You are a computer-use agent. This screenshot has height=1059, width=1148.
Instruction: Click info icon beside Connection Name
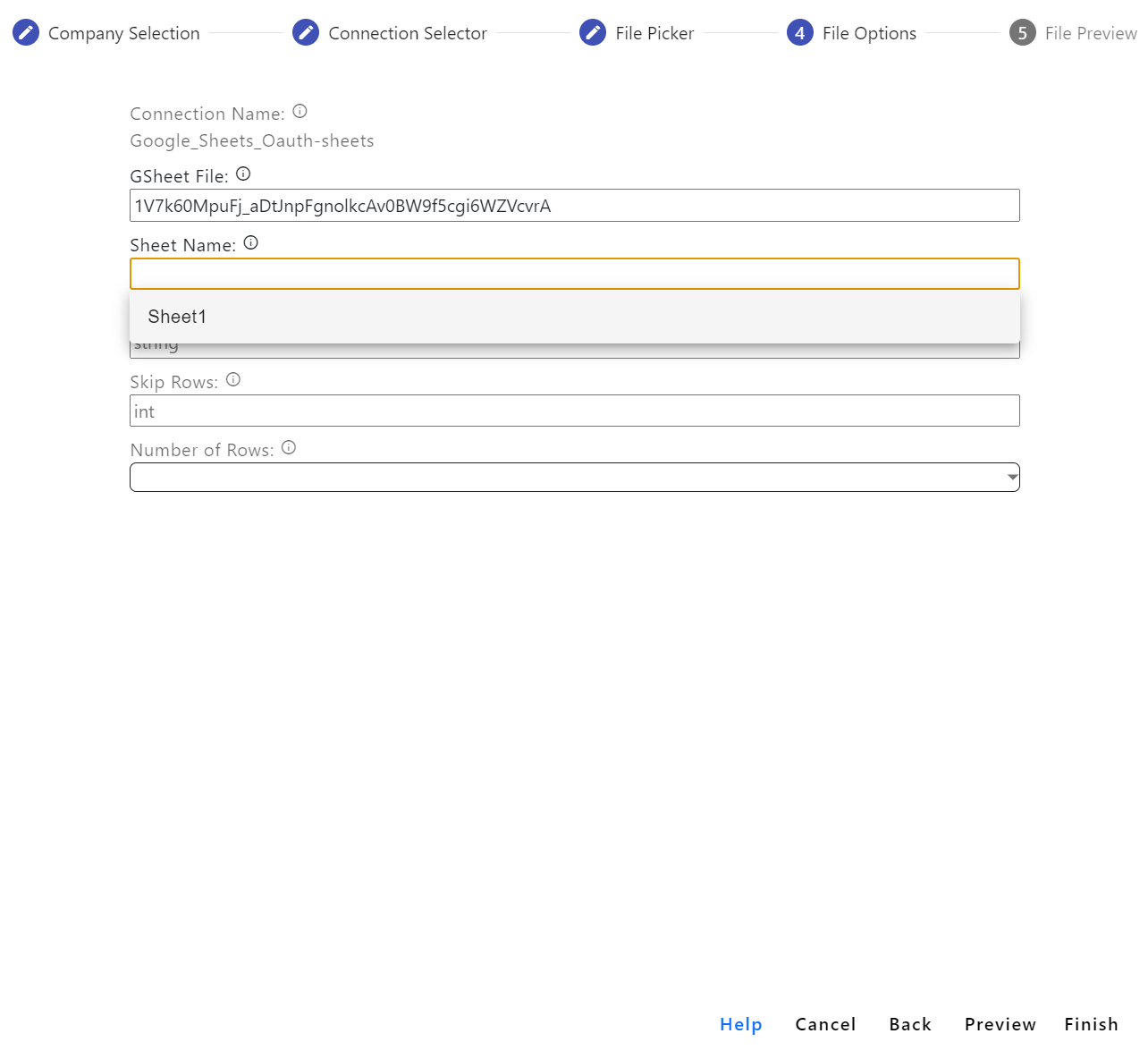click(x=300, y=112)
